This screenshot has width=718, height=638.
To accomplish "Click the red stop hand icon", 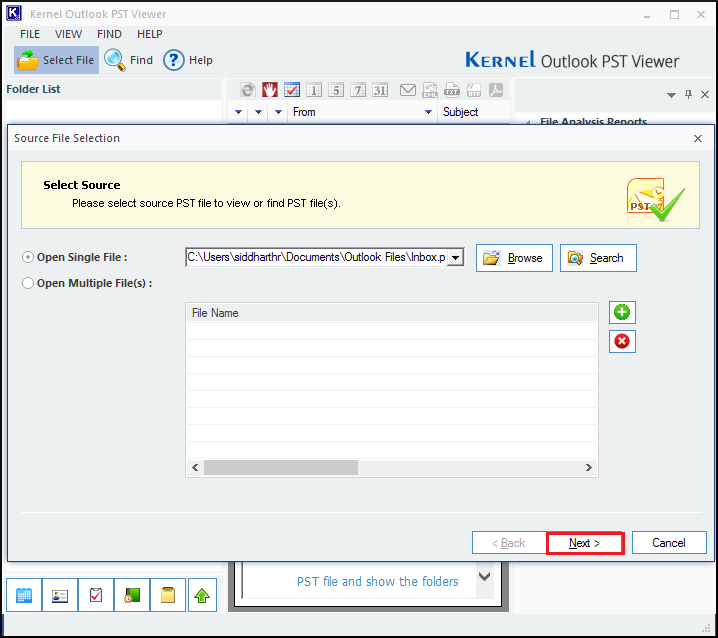I will 270,90.
